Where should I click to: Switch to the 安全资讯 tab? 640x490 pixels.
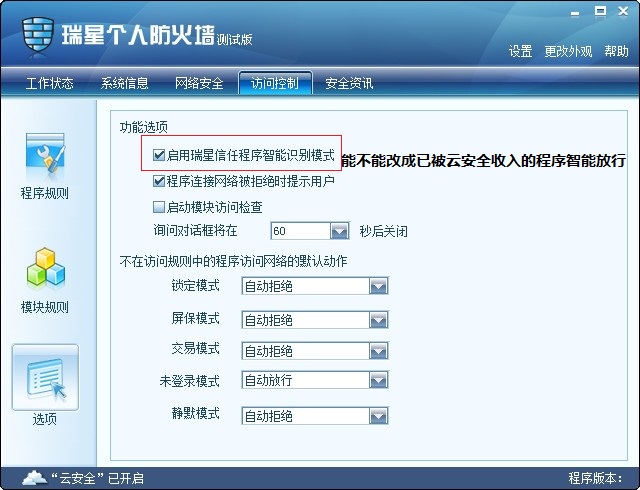(349, 84)
